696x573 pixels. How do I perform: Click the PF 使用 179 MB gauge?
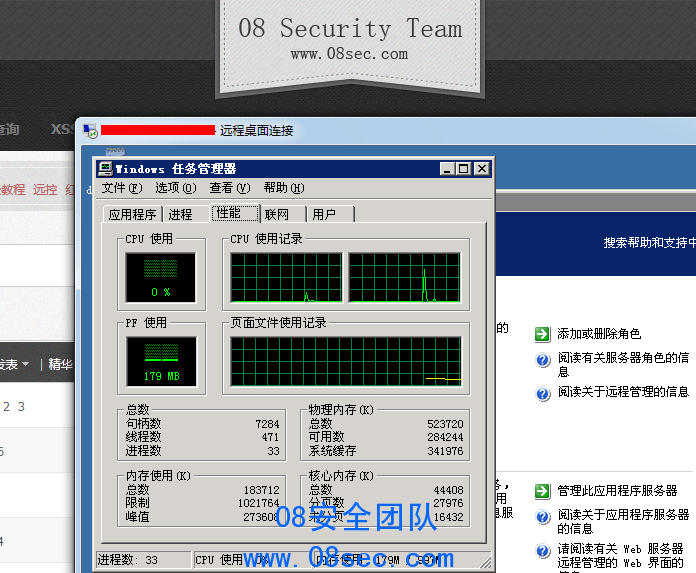tap(162, 361)
